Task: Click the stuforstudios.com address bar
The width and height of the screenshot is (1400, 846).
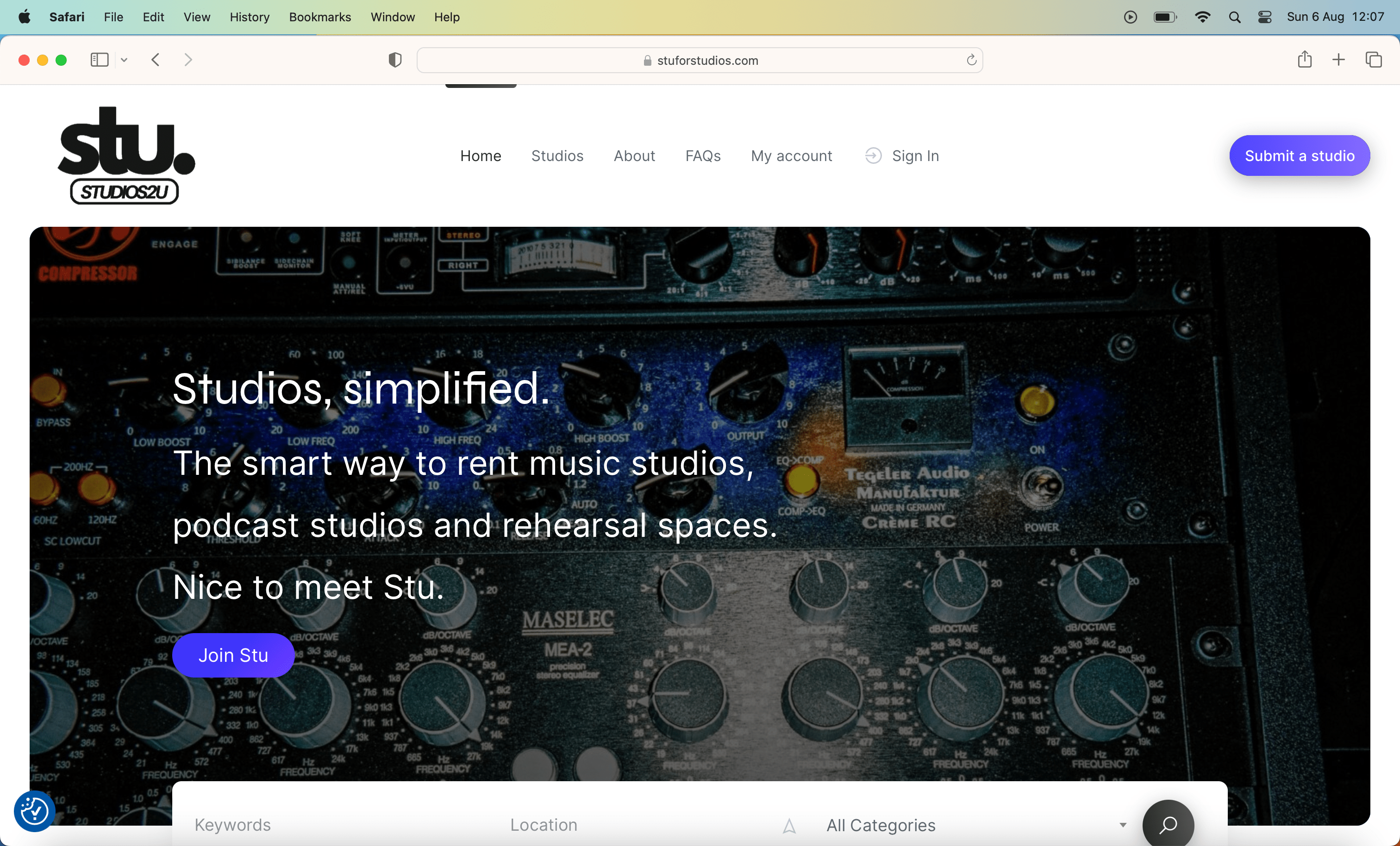Action: tap(700, 60)
